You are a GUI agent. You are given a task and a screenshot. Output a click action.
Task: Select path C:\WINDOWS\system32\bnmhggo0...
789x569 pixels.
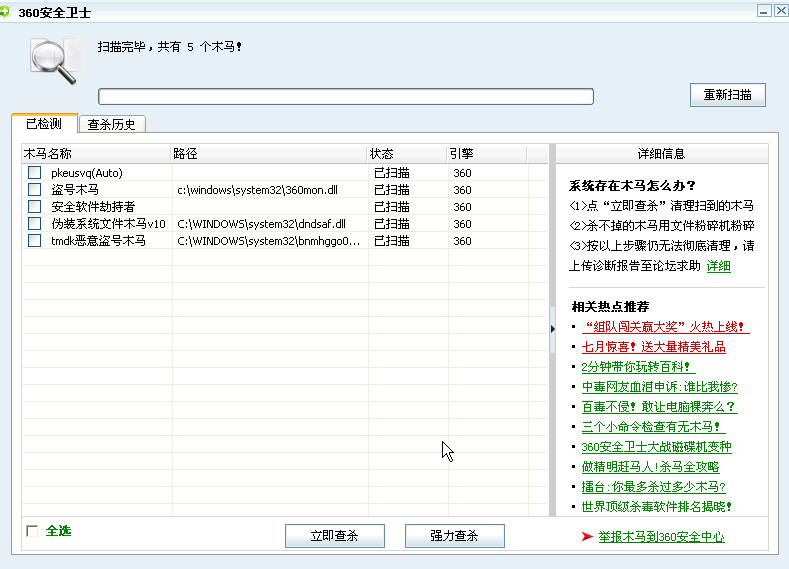tap(269, 241)
